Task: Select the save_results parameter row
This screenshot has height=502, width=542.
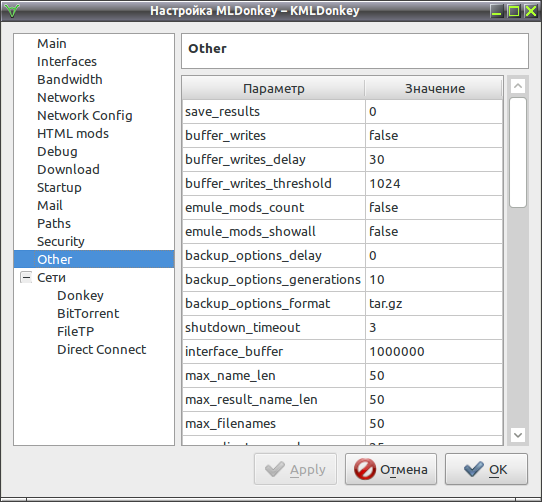Action: click(x=343, y=112)
